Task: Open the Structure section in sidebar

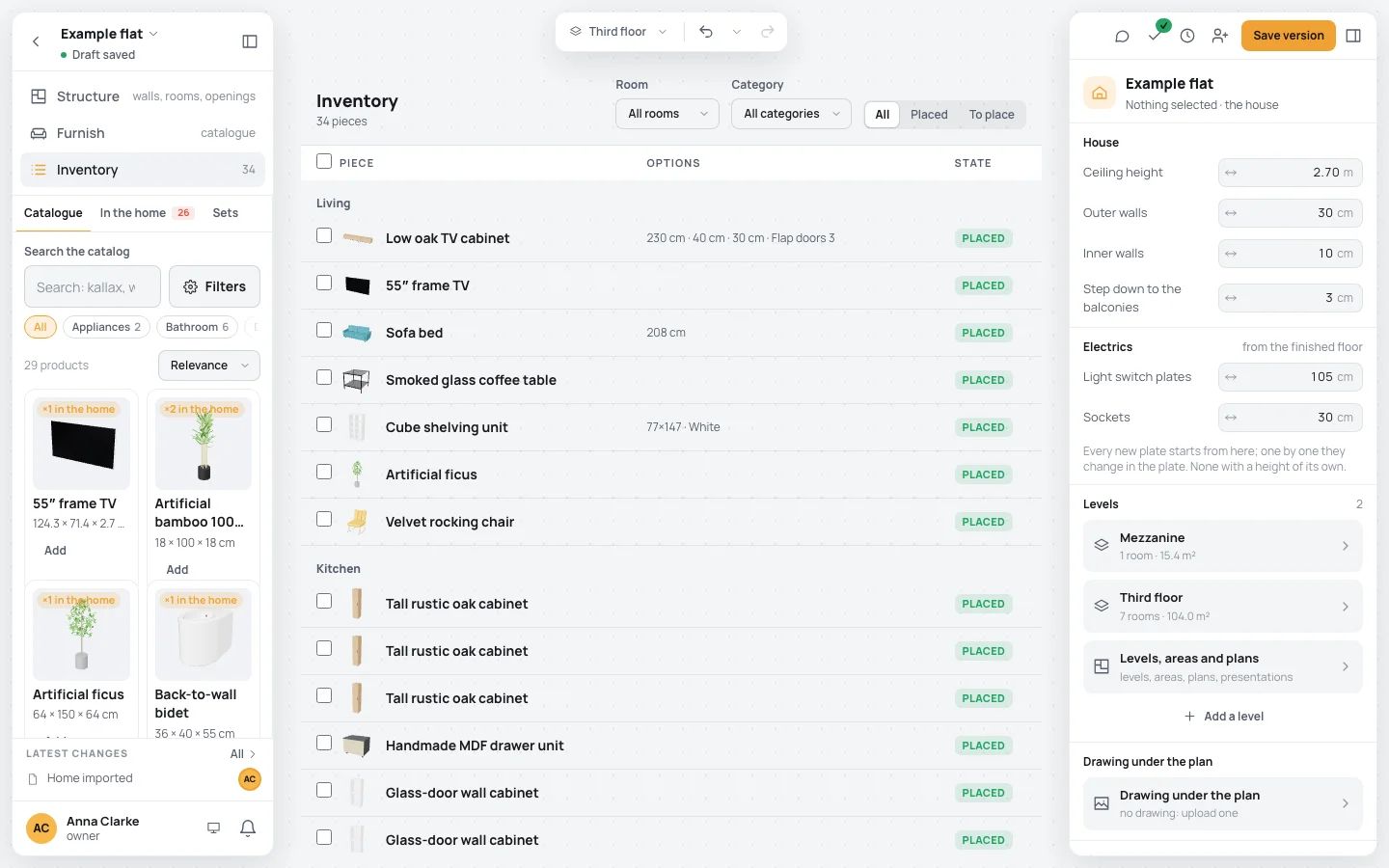Action: click(x=143, y=96)
